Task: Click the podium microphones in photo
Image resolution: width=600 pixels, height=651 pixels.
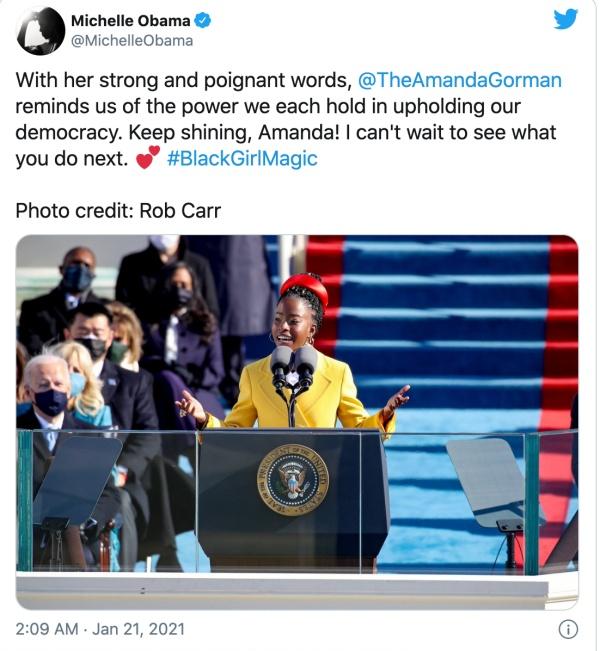Action: click(x=294, y=365)
